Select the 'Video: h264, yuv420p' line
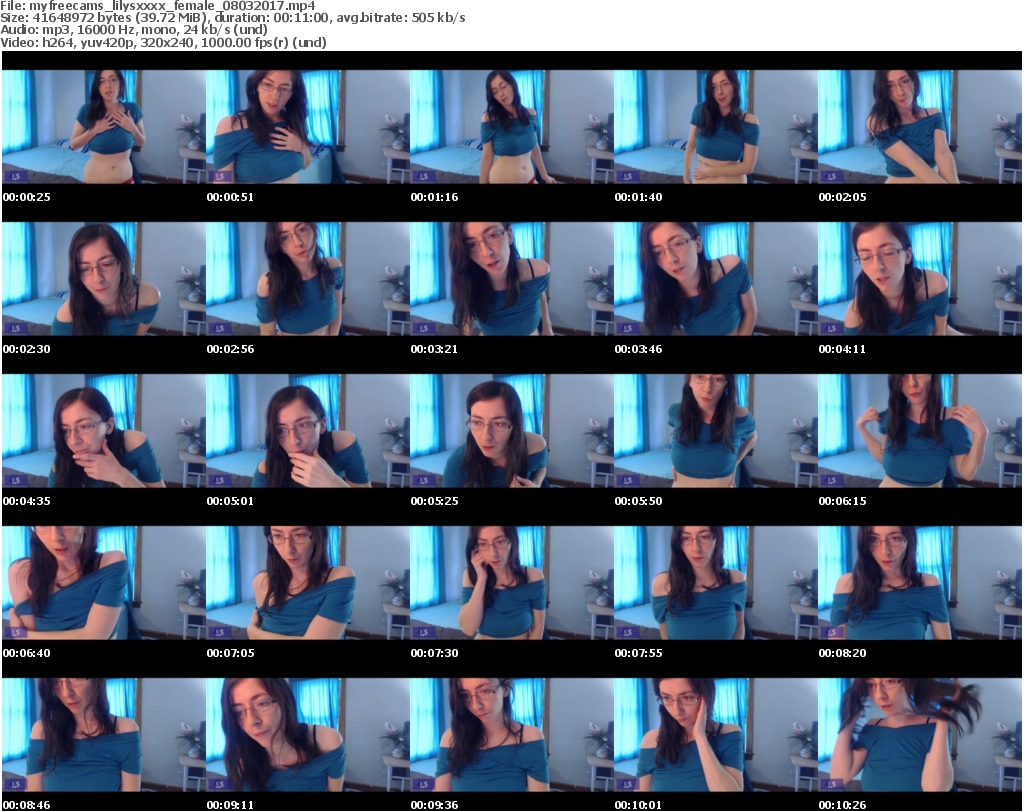This screenshot has height=811, width=1024. pyautogui.click(x=163, y=42)
